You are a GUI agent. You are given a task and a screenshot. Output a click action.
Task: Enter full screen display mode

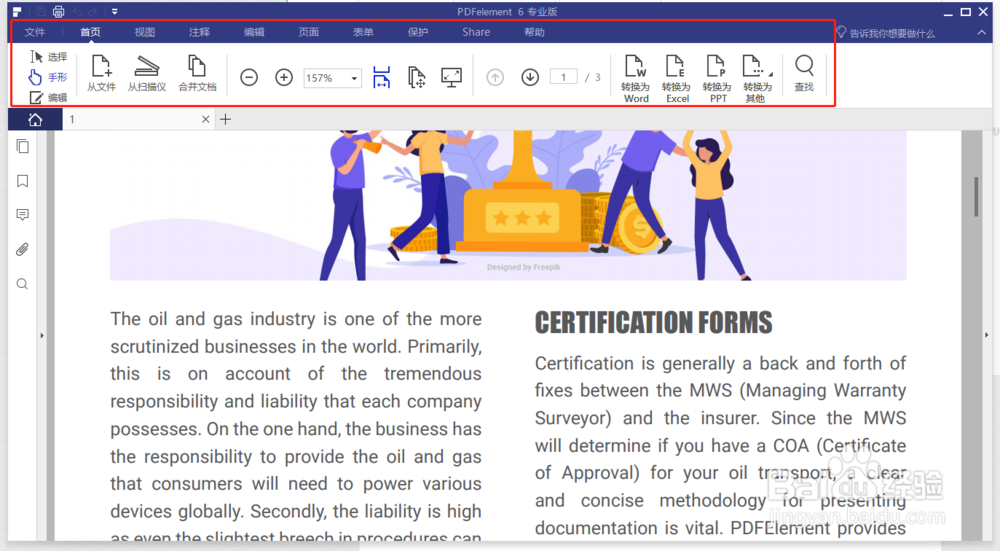point(452,77)
